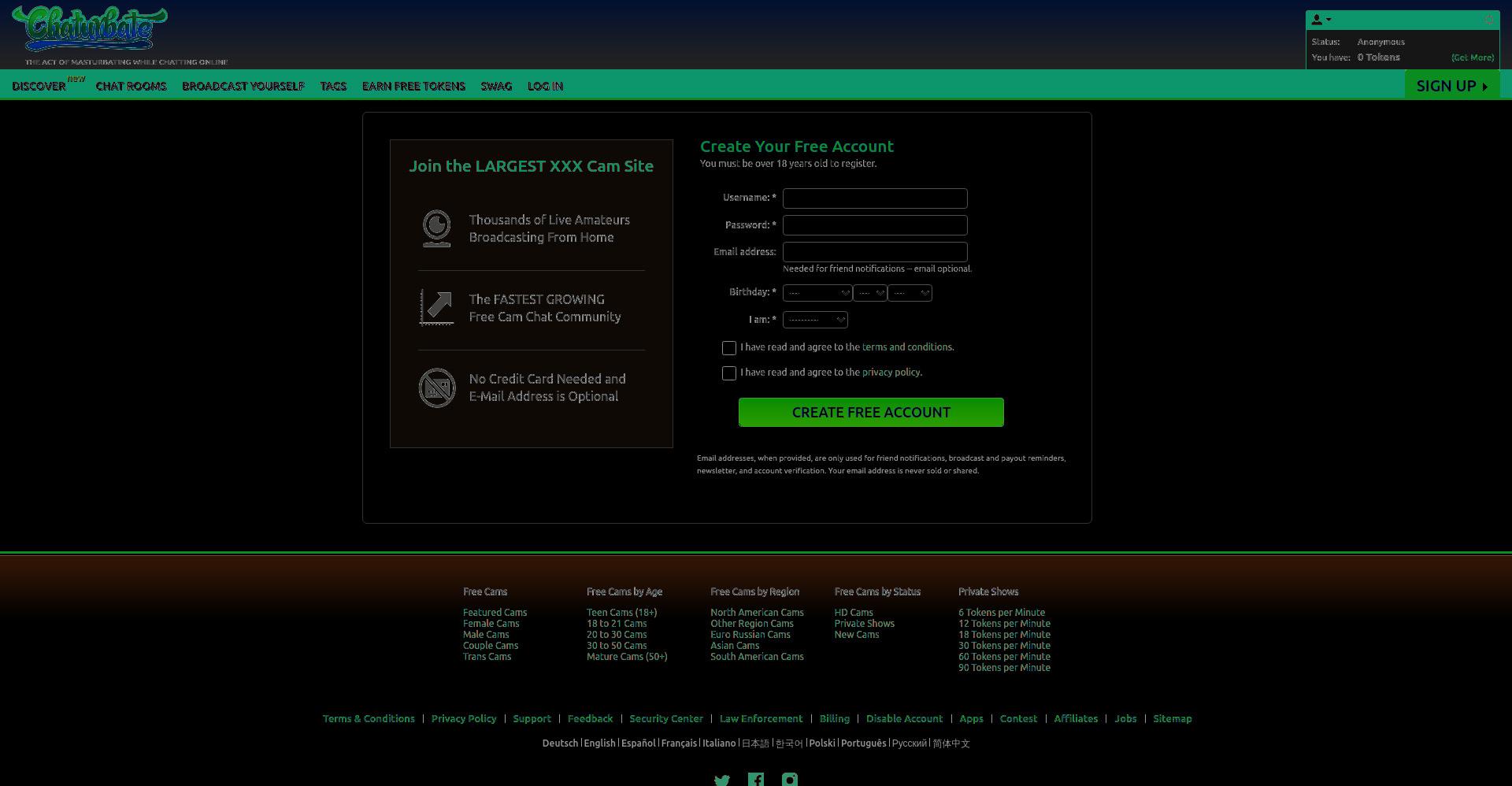1512x786 pixels.
Task: Open the Affiliates footer link
Action: (x=1076, y=719)
